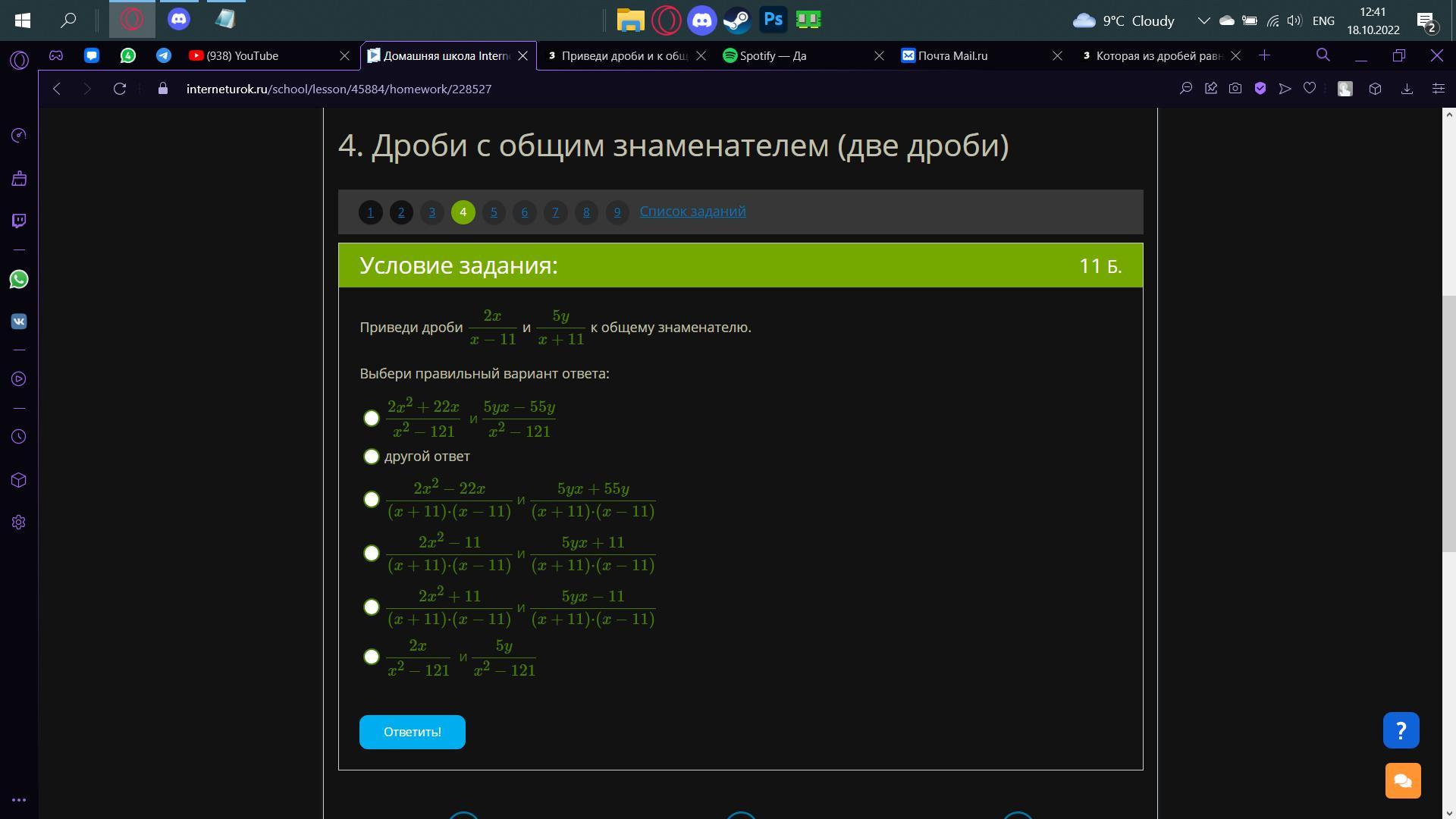This screenshot has width=1456, height=819.
Task: Add page to bookmarks heart icon
Action: [1310, 89]
